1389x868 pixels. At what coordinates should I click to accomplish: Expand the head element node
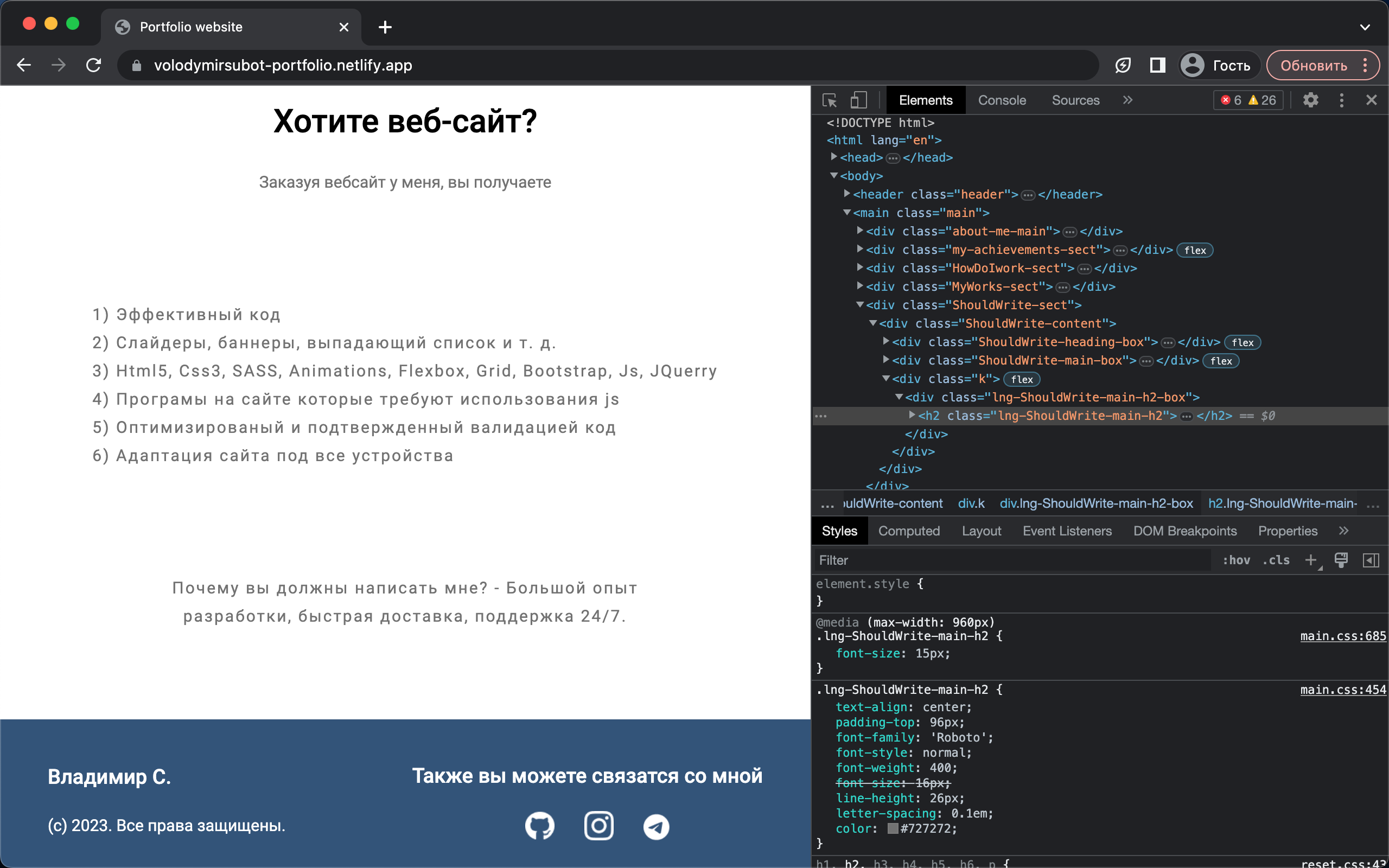(834, 157)
